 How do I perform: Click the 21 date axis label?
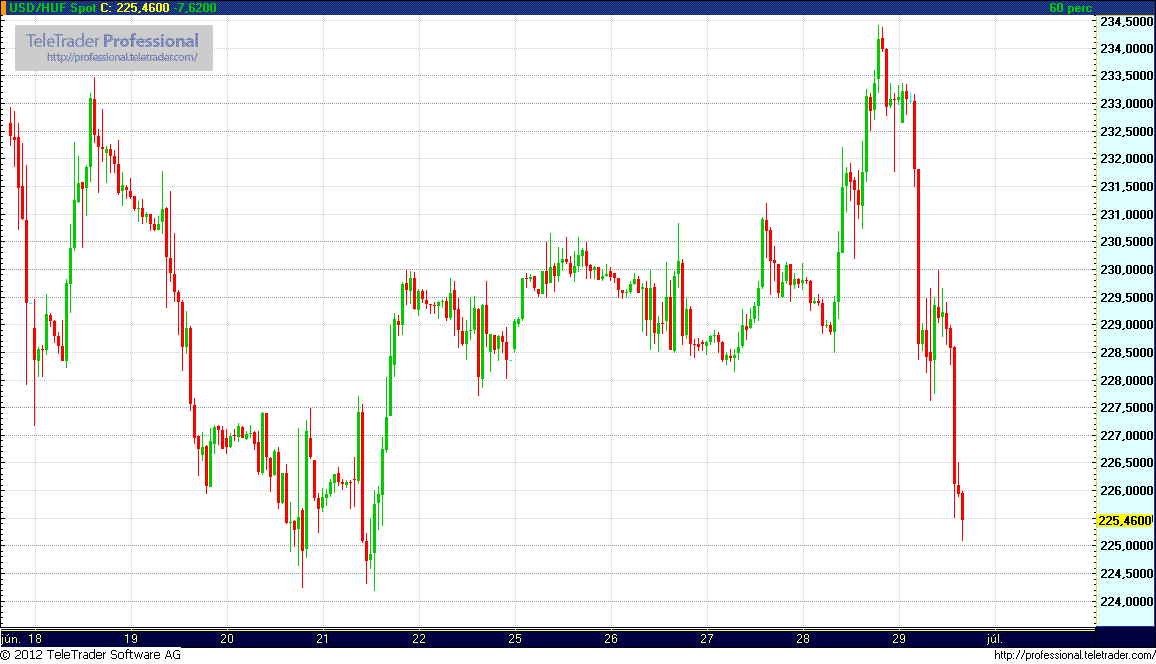tap(323, 639)
